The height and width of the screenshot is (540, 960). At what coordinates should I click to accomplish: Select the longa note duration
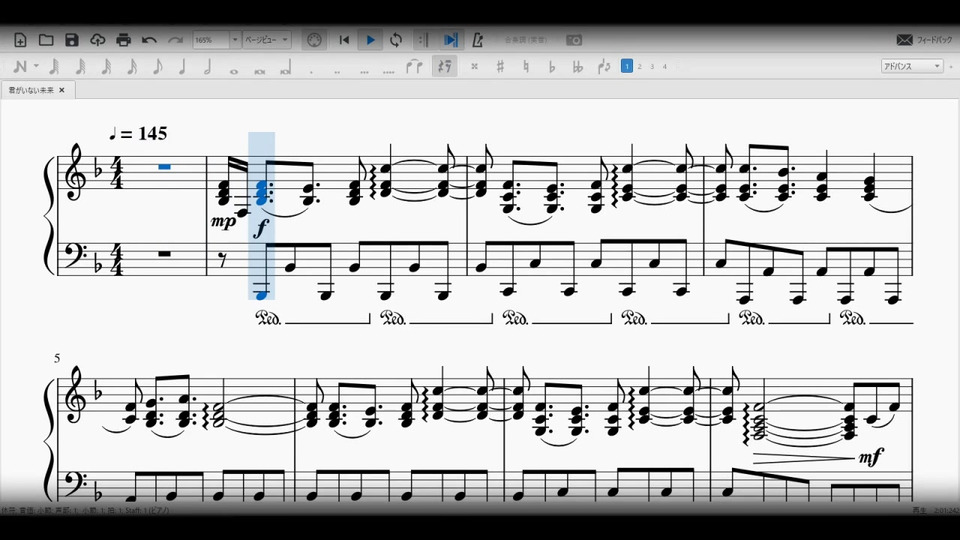tap(285, 69)
